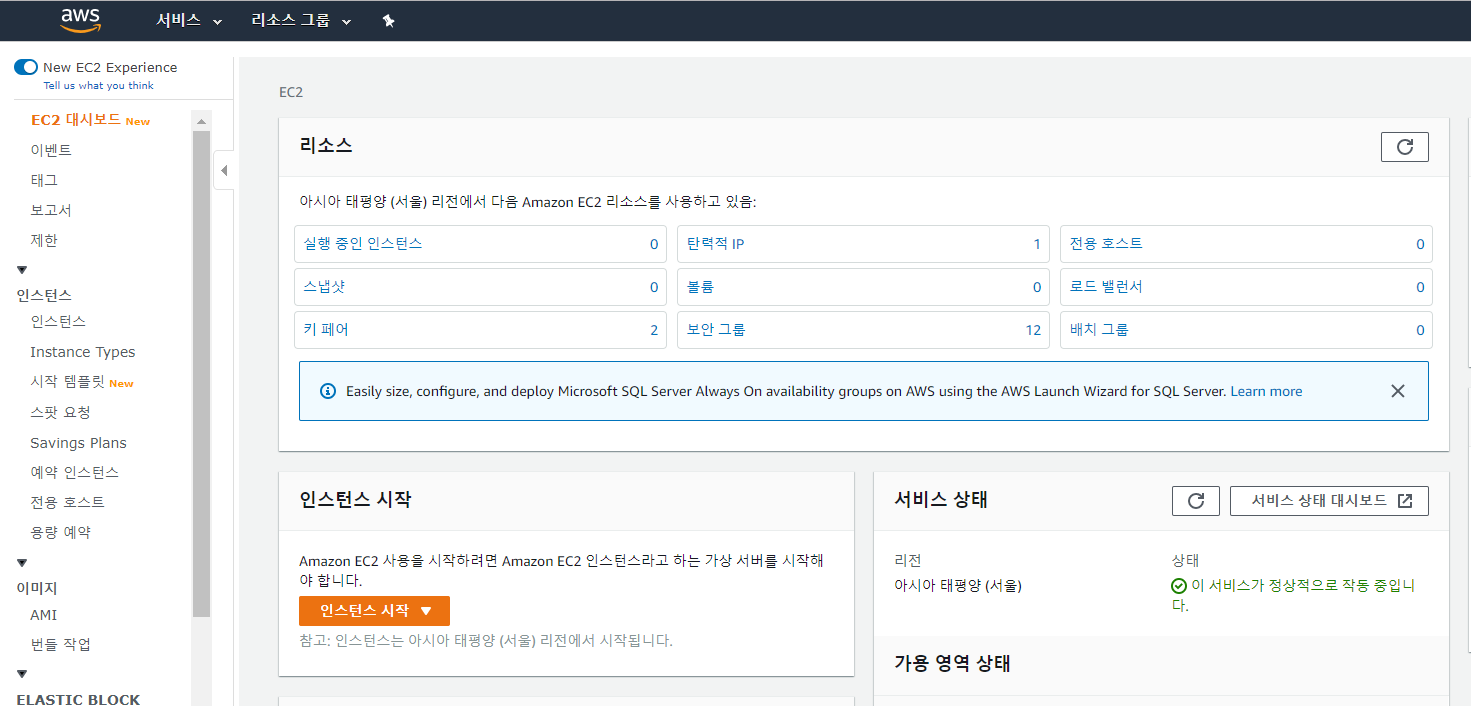This screenshot has width=1471, height=706.
Task: Click Learn more in the banner
Action: [x=1266, y=391]
